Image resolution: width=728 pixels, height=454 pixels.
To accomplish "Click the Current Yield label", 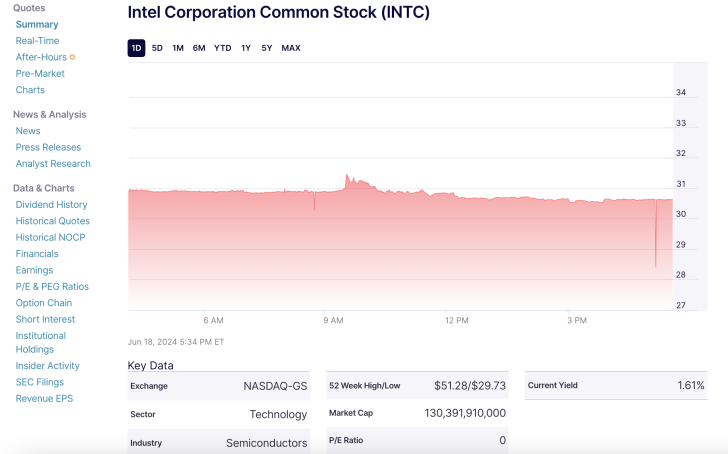I will (552, 385).
